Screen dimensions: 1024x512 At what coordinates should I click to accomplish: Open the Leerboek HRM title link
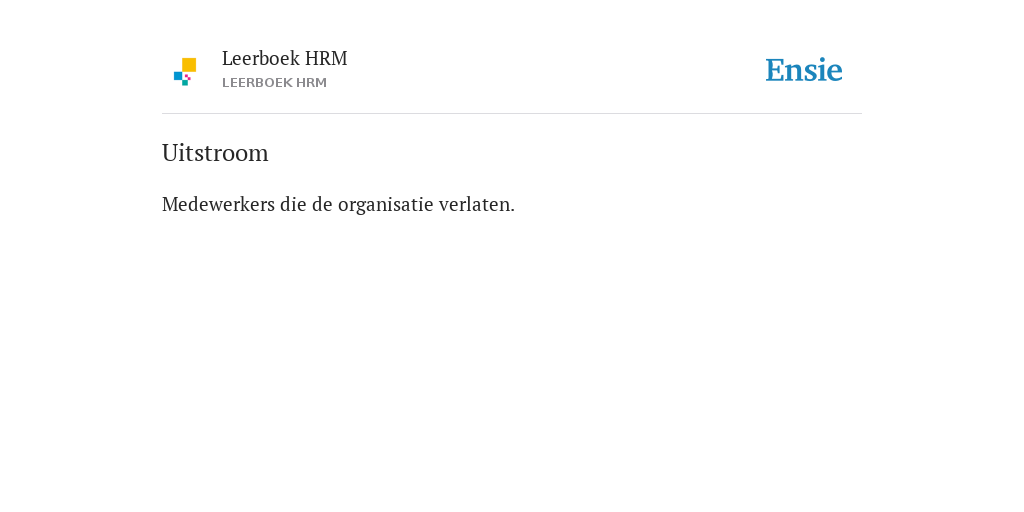[284, 58]
